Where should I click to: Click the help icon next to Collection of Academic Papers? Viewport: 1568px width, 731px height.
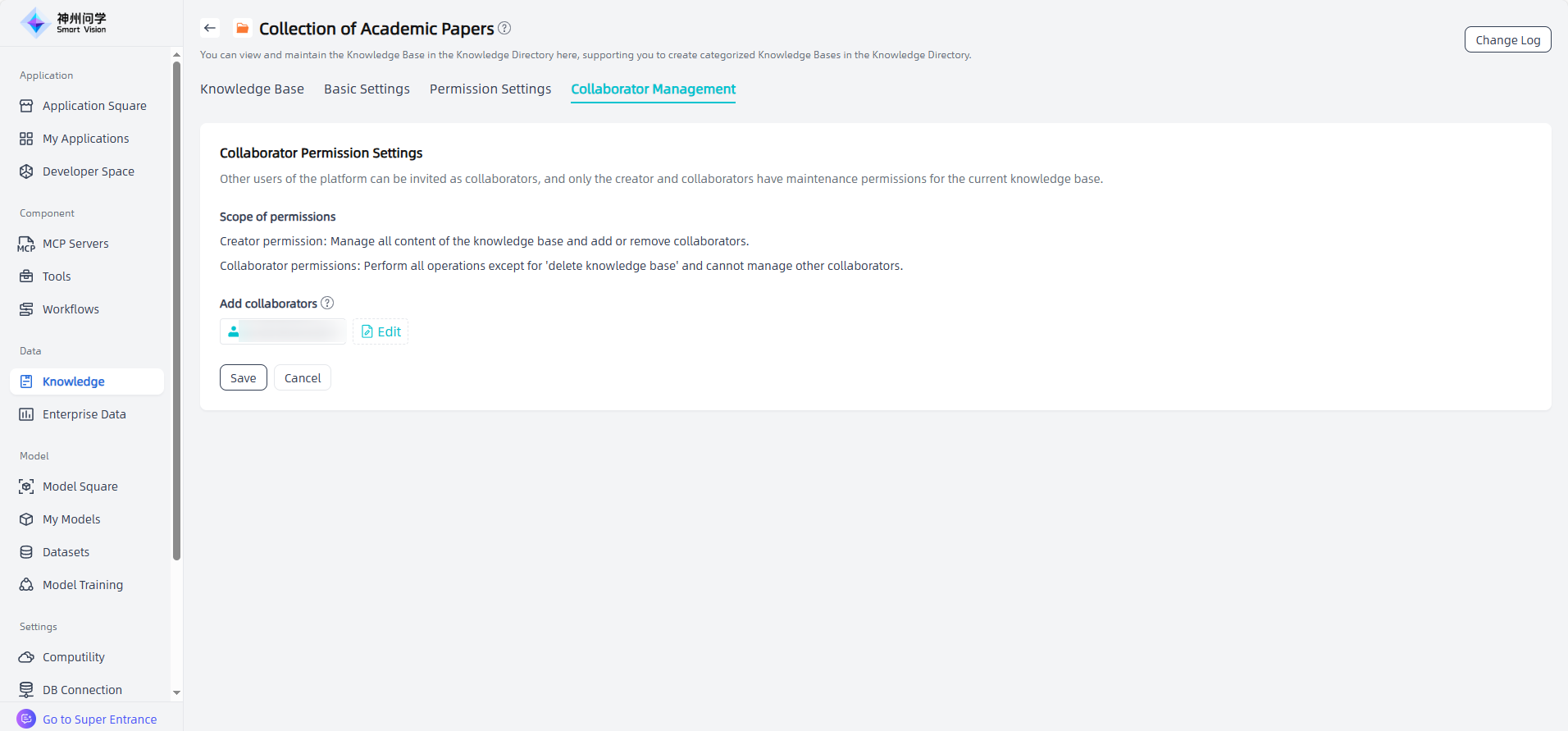coord(504,28)
